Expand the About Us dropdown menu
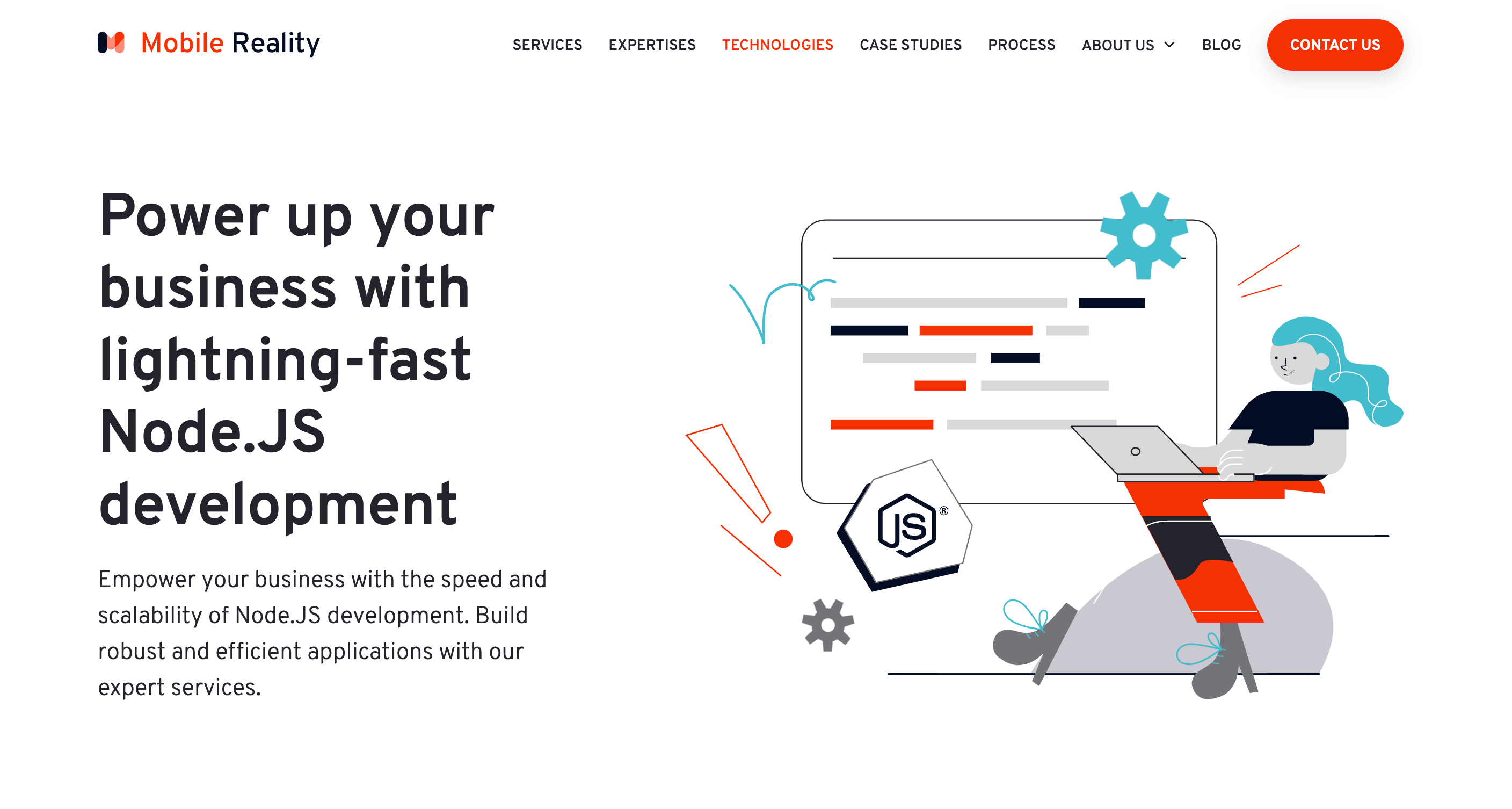 [x=1127, y=45]
